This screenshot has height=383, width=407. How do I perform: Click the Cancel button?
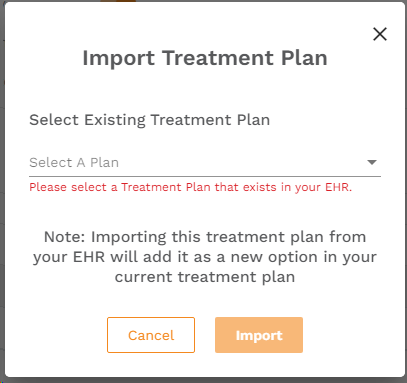click(x=151, y=335)
